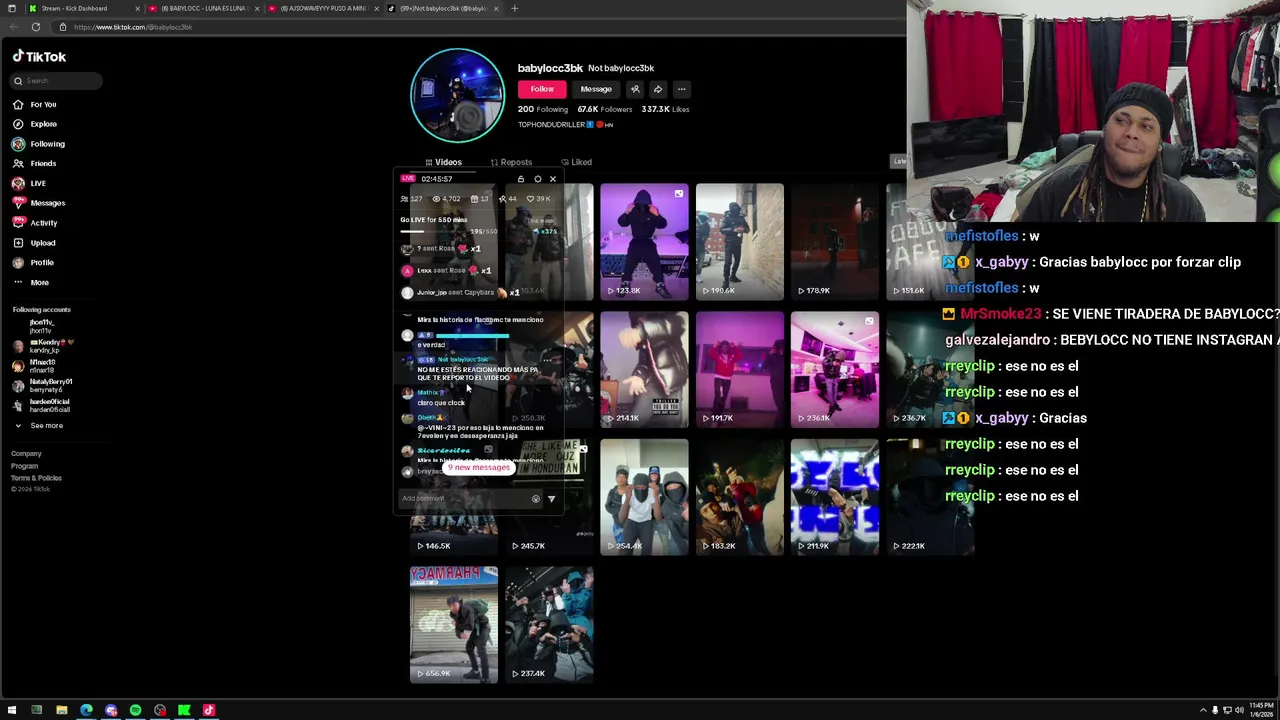This screenshot has width=1280, height=720.
Task: Open the More menu in sidebar
Action: 30,282
